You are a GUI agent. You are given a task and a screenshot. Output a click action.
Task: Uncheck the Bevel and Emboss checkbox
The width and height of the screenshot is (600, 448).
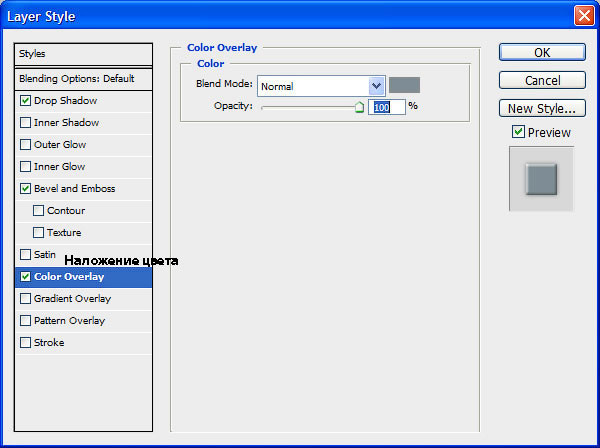[x=25, y=189]
